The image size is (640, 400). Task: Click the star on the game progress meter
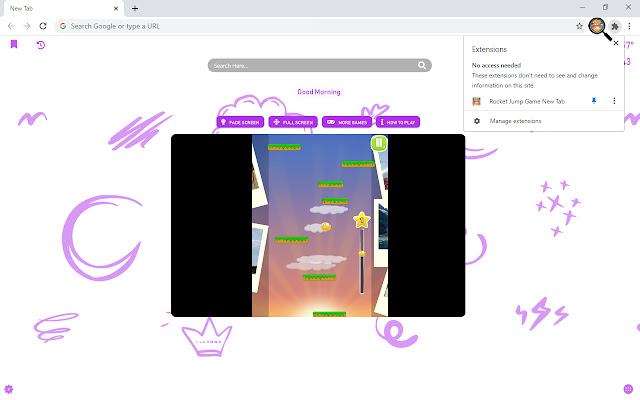362,220
